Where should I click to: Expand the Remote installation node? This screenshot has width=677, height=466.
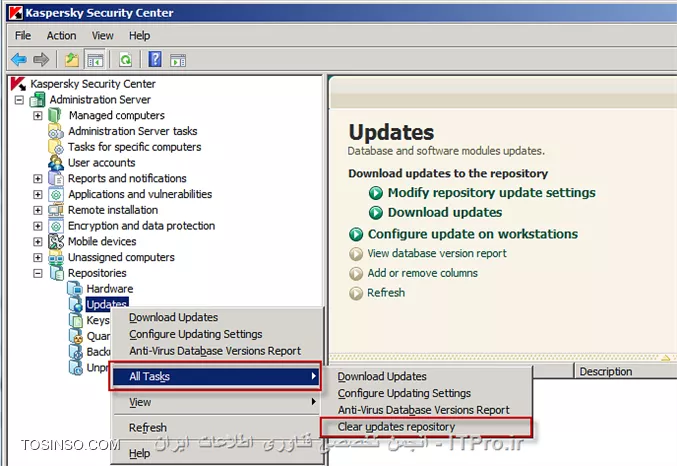[x=38, y=210]
